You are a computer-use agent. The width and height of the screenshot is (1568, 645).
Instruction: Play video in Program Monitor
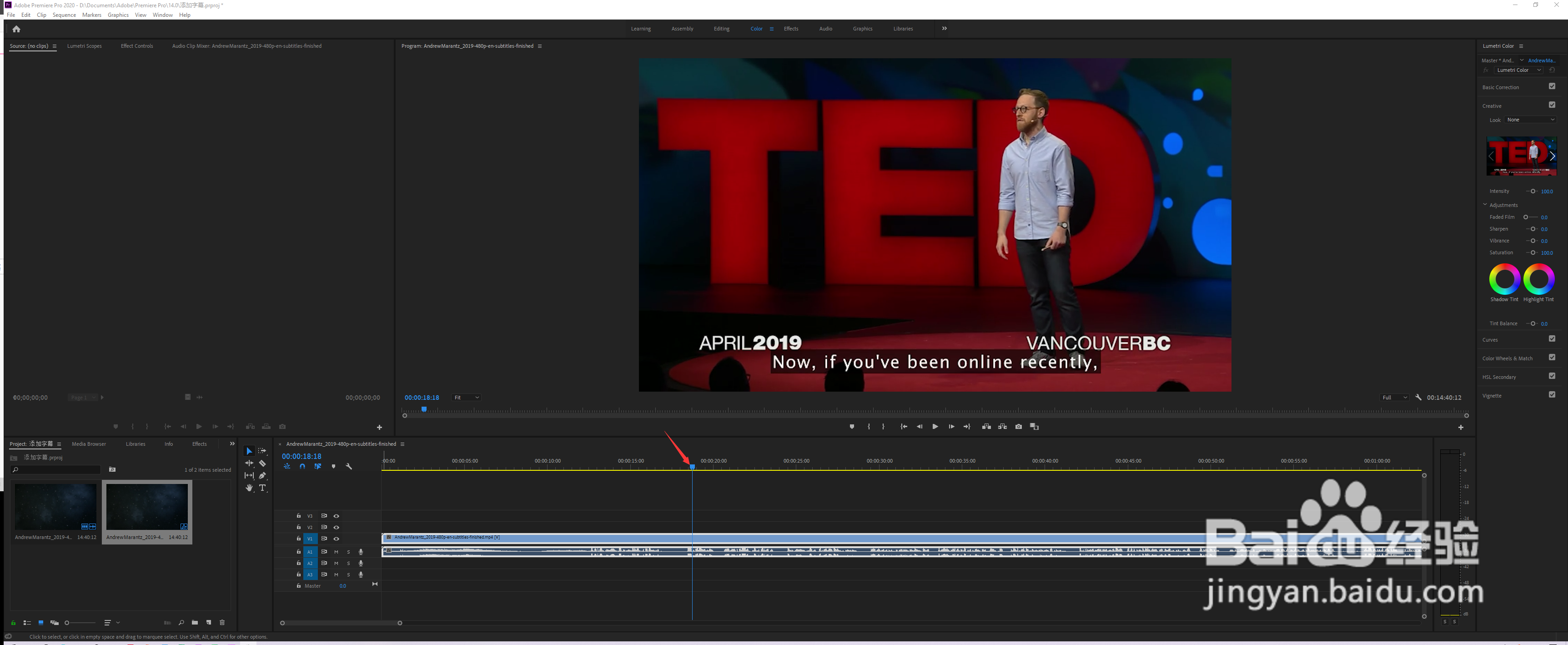935,427
